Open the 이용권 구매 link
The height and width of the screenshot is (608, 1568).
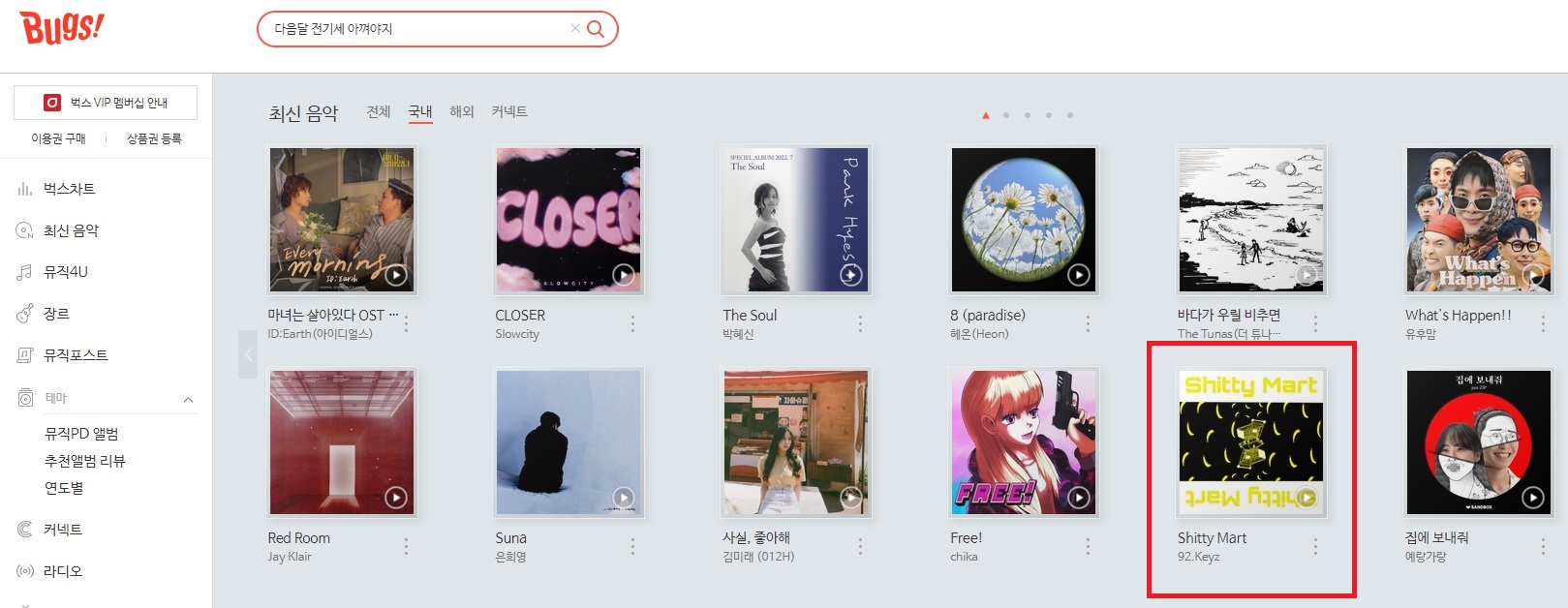tap(58, 139)
